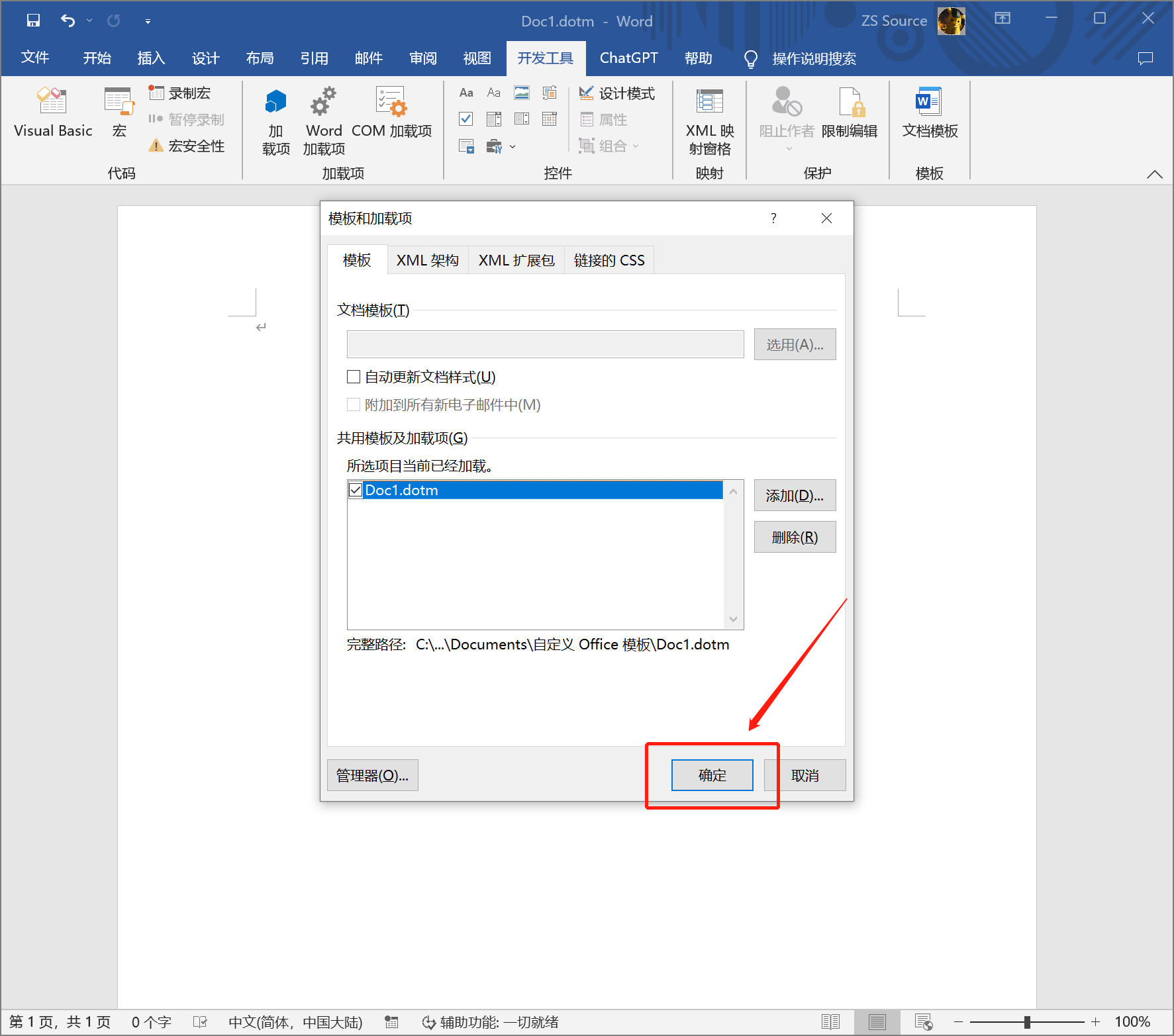
Task: Insert checkbox content control from ribbon
Action: click(466, 119)
